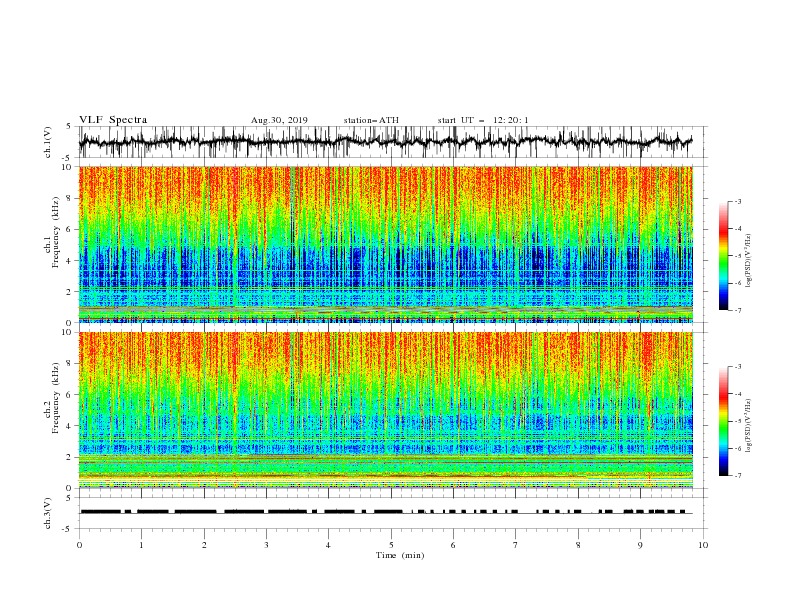Click the ch.3 black pulse trace
This screenshot has height=612, width=792.
click(x=385, y=512)
